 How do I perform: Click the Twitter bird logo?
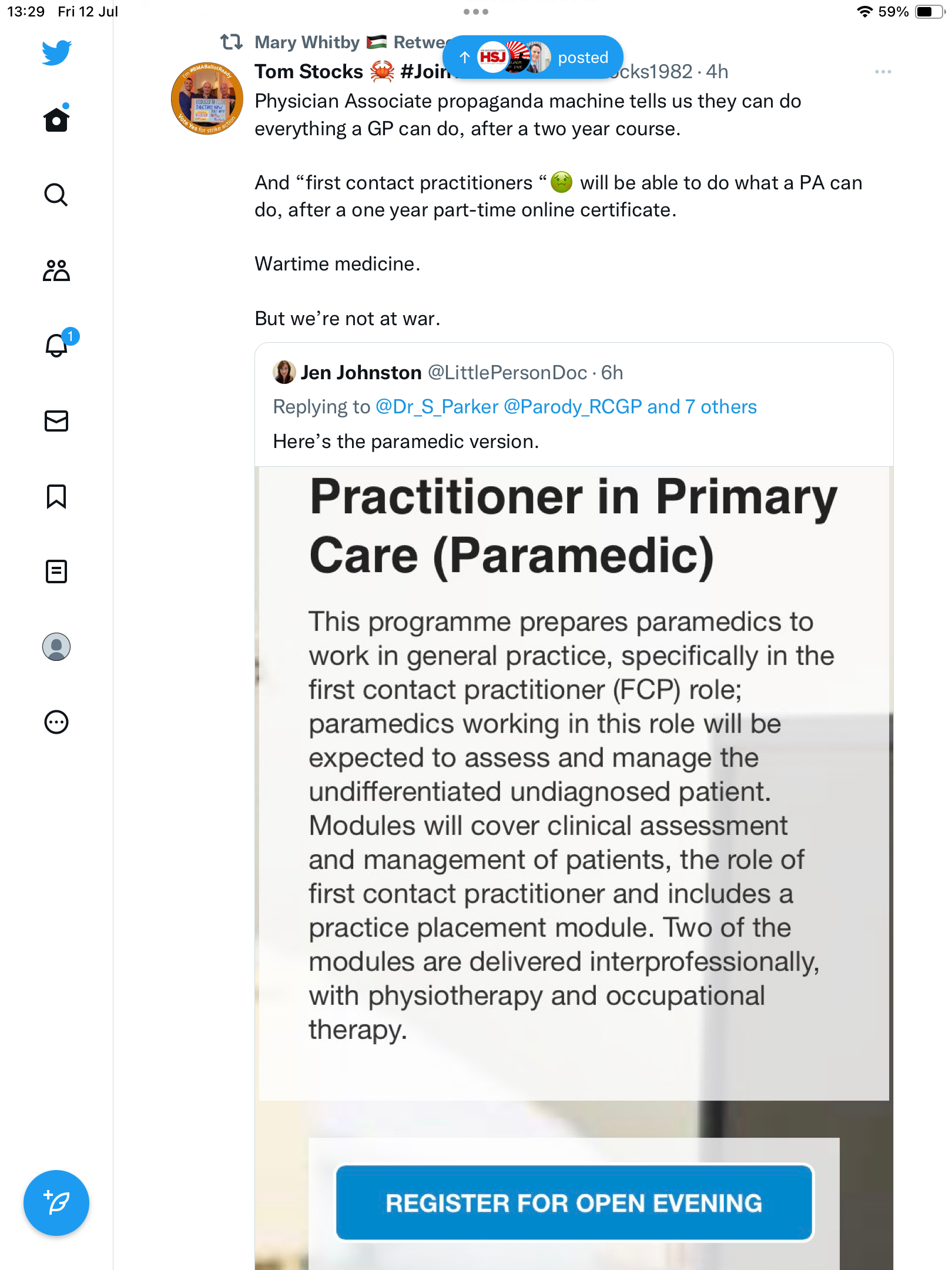click(56, 52)
